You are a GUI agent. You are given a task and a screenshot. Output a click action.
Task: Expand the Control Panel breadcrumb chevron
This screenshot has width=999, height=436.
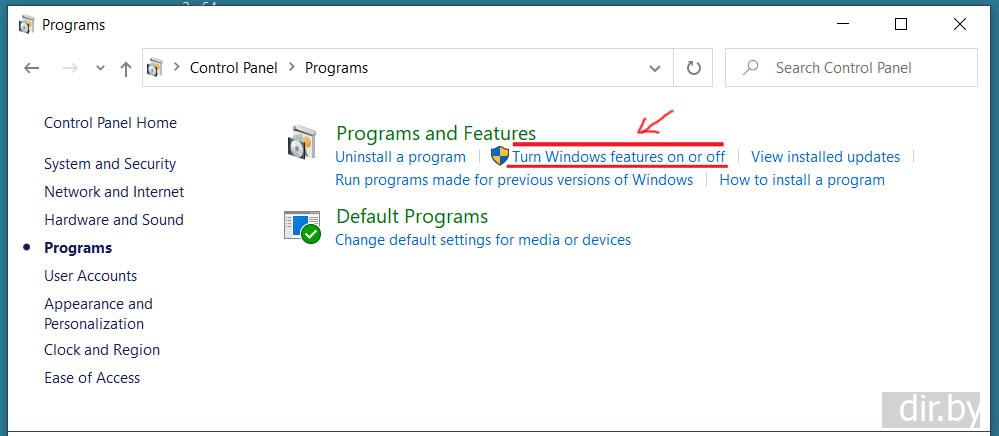coord(293,68)
